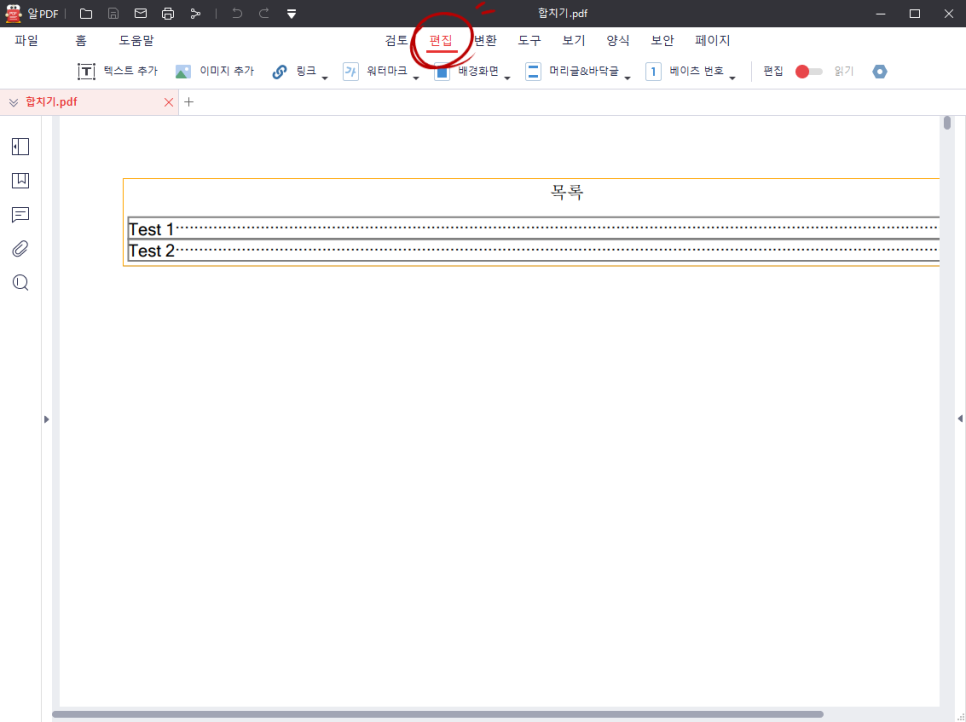Expand the 워터마크 dropdown arrow
Screen dimensions: 966x722
416,78
